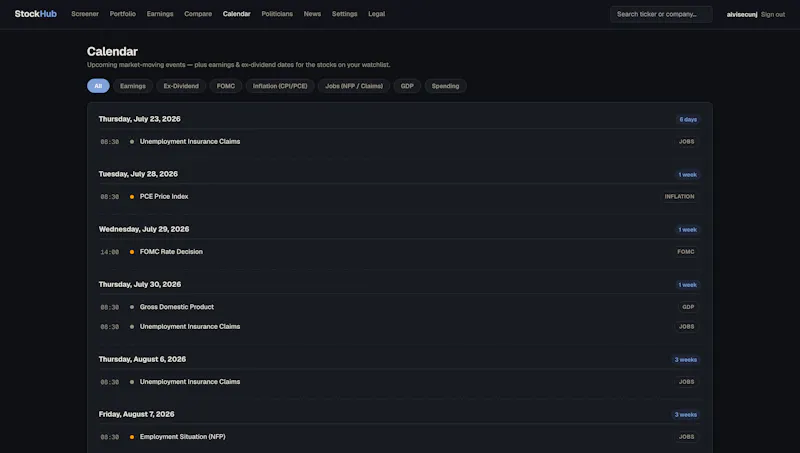Filter by Inflation (CPI/PCE)
This screenshot has height=453, width=800.
[280, 86]
